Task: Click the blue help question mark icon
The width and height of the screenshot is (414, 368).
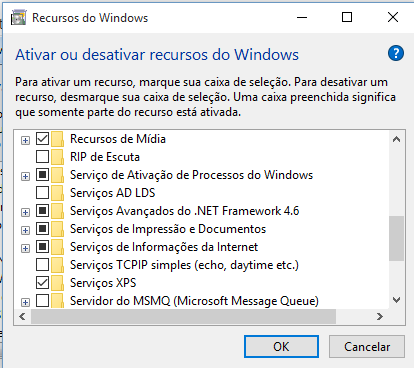Action: tap(396, 53)
